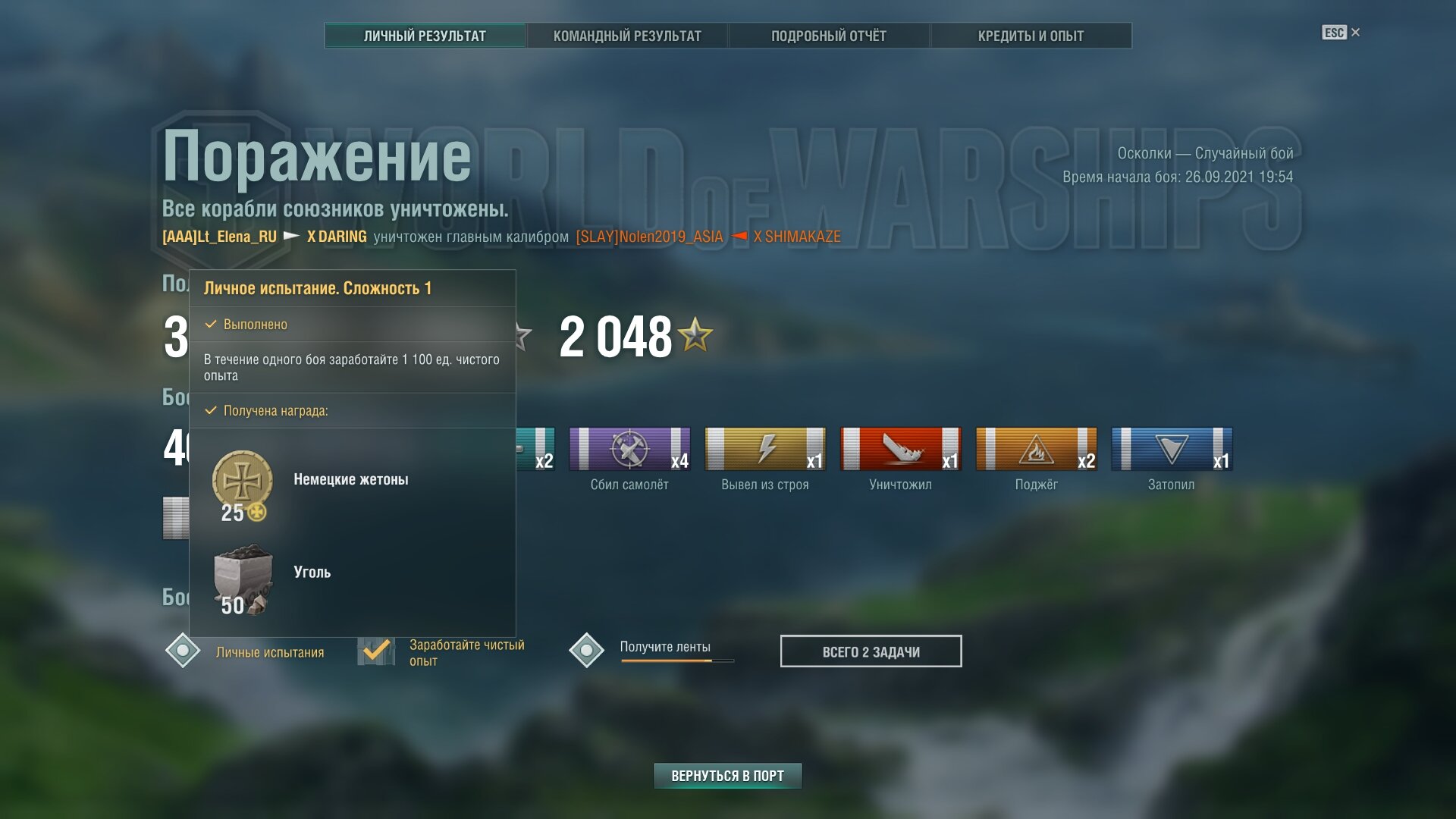The width and height of the screenshot is (1456, 819).
Task: Click the Сбил самолёт ribbon icon
Action: click(629, 449)
